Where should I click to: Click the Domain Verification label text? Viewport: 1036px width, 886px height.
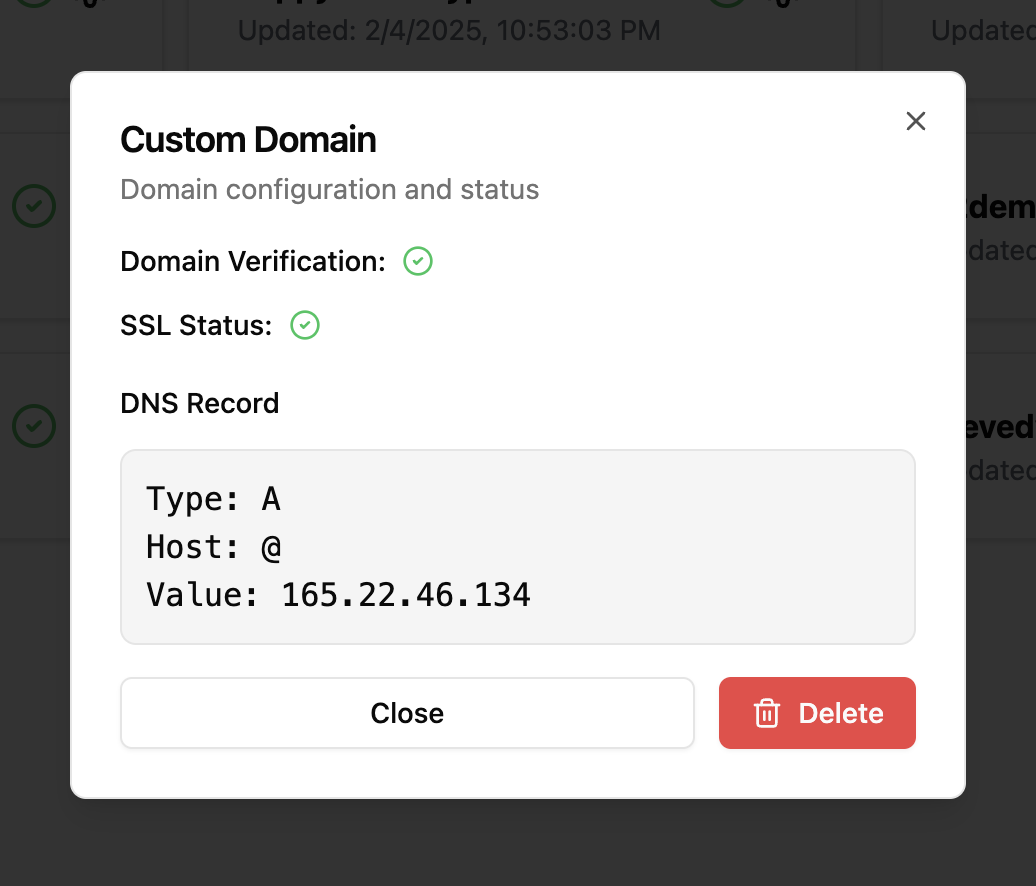(253, 262)
